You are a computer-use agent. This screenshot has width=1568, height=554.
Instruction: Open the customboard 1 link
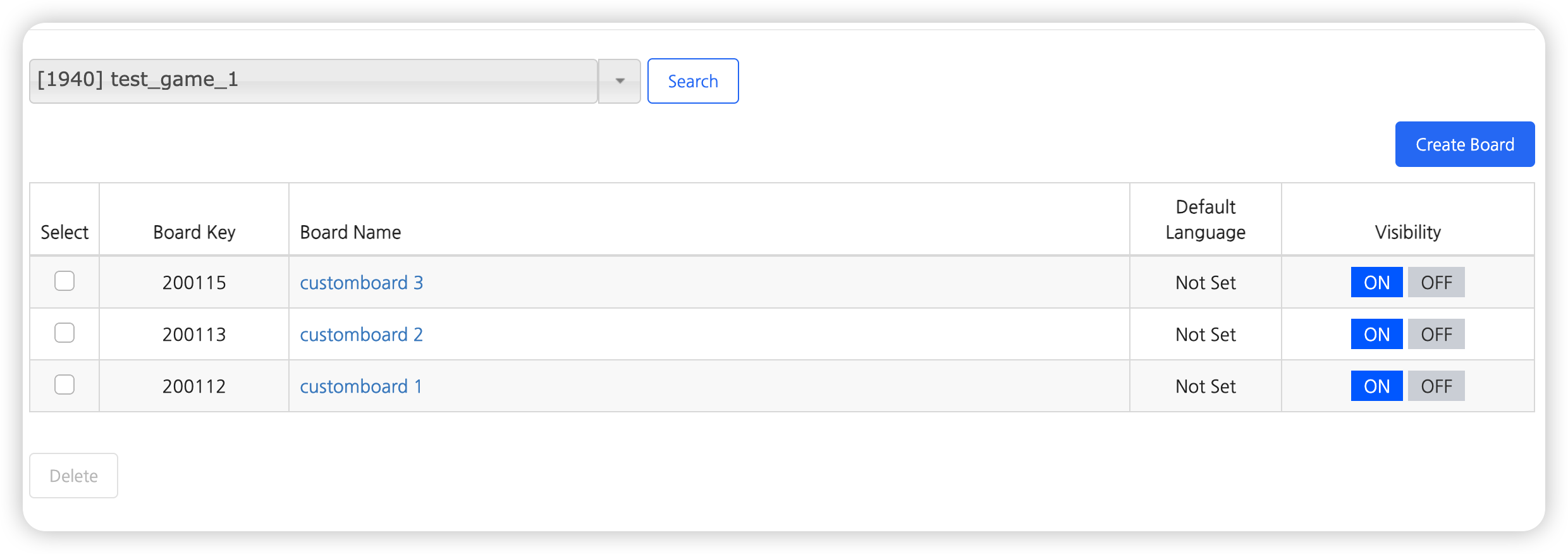click(x=360, y=386)
